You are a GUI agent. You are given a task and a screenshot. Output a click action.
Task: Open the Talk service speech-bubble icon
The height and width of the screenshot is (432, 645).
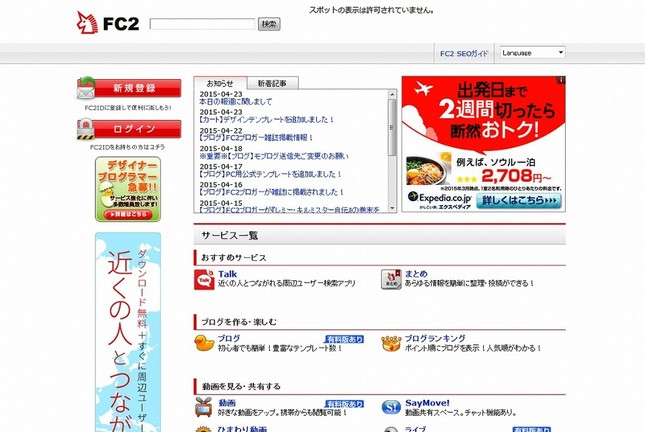[x=204, y=279]
